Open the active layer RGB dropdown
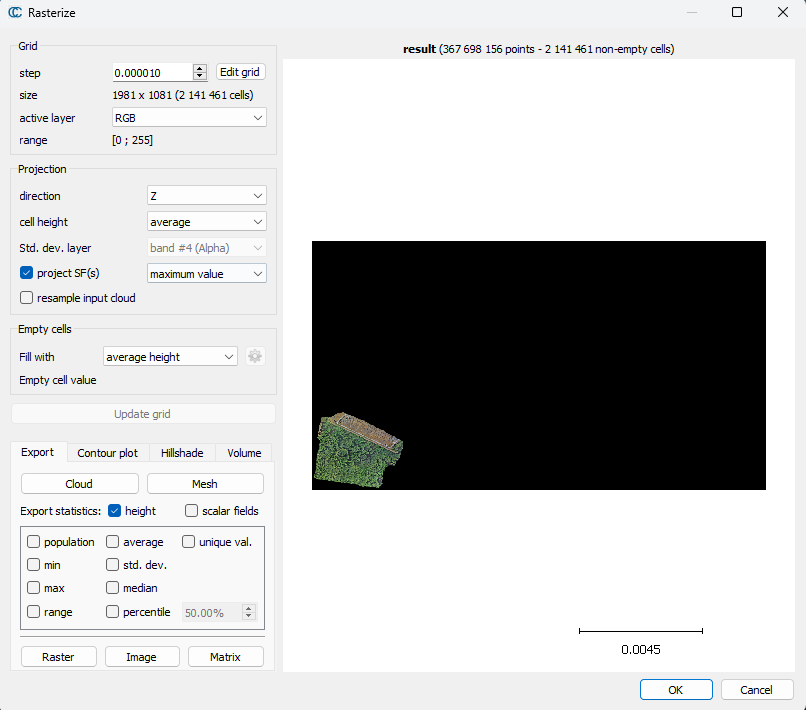Screen dimensions: 806x710 189,118
